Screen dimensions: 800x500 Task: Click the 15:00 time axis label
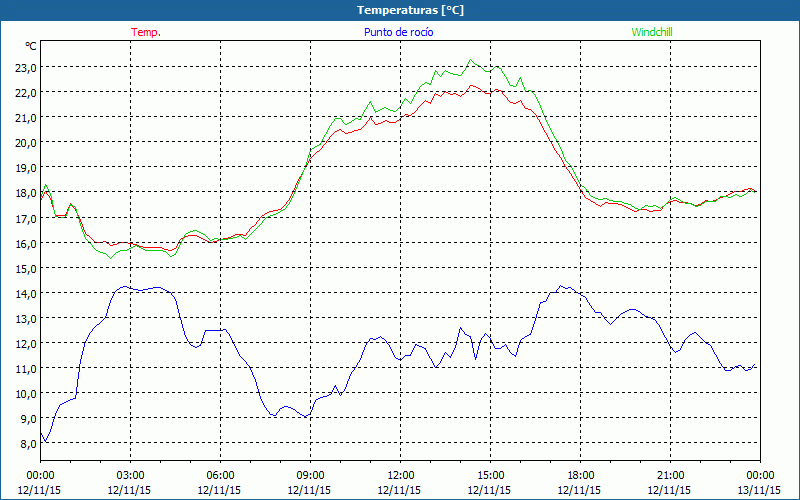(x=490, y=475)
